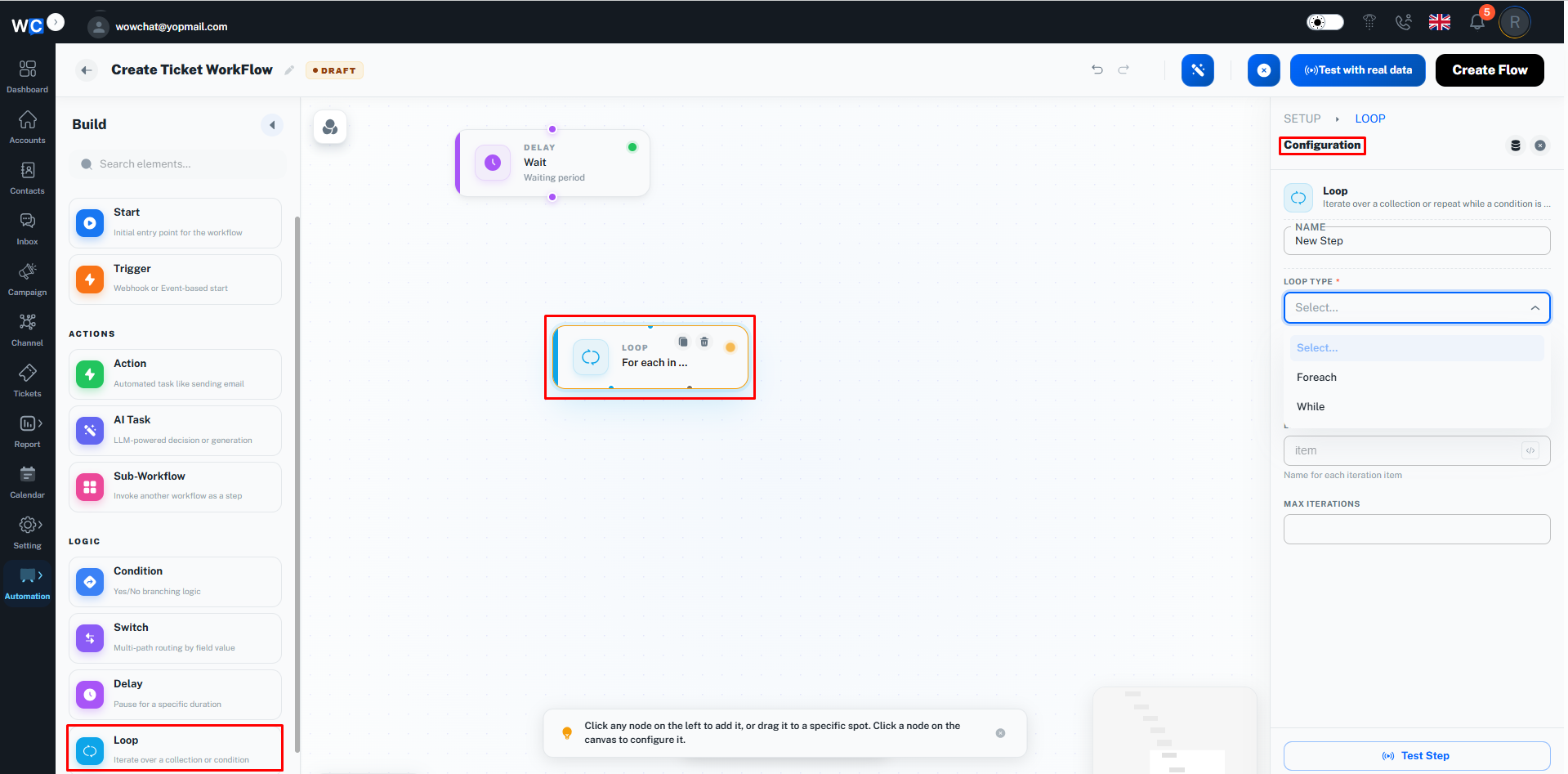The width and height of the screenshot is (1568, 774).
Task: Add a Sub-Workflow element
Action: coord(175,487)
